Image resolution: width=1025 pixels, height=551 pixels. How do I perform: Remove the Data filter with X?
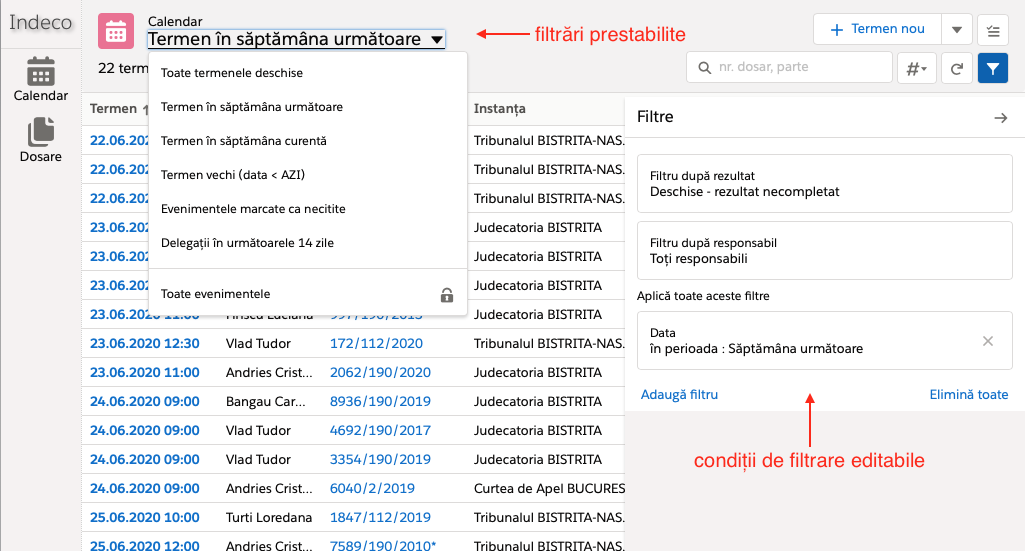click(988, 341)
